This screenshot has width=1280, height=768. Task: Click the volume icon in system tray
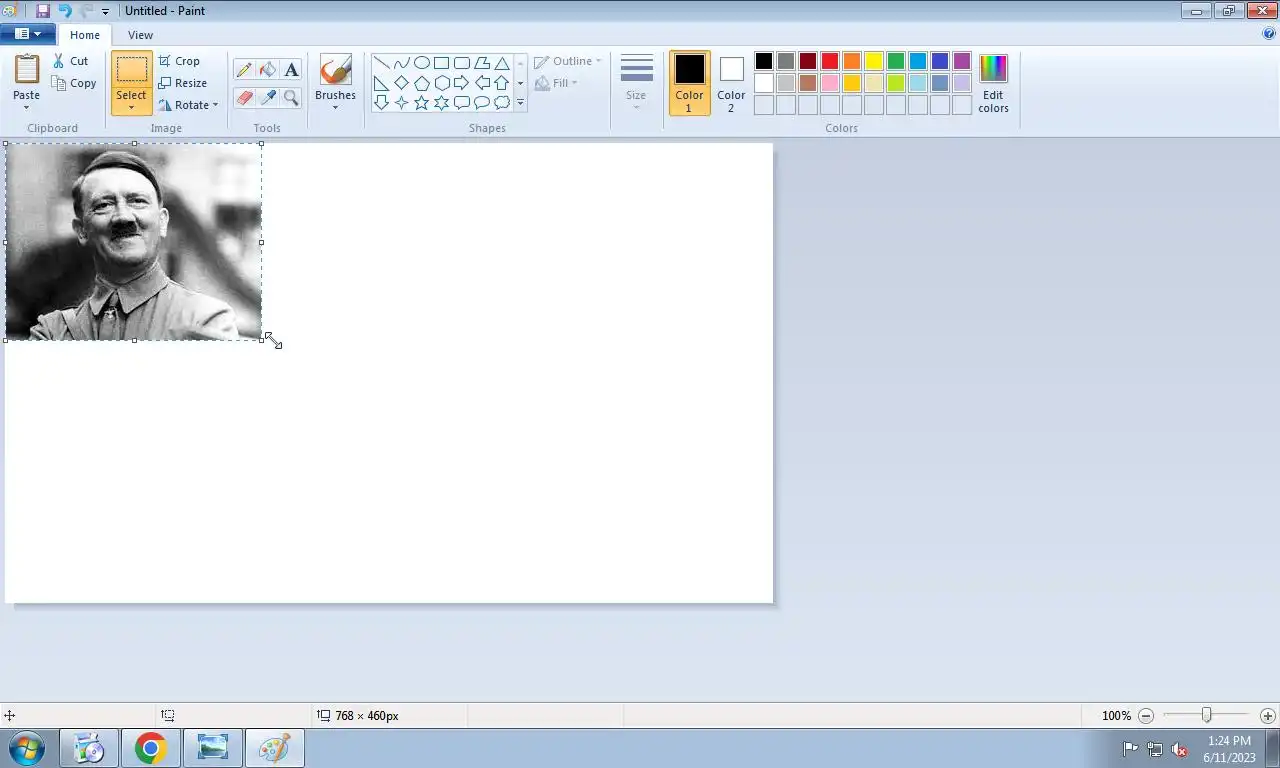tap(1179, 749)
